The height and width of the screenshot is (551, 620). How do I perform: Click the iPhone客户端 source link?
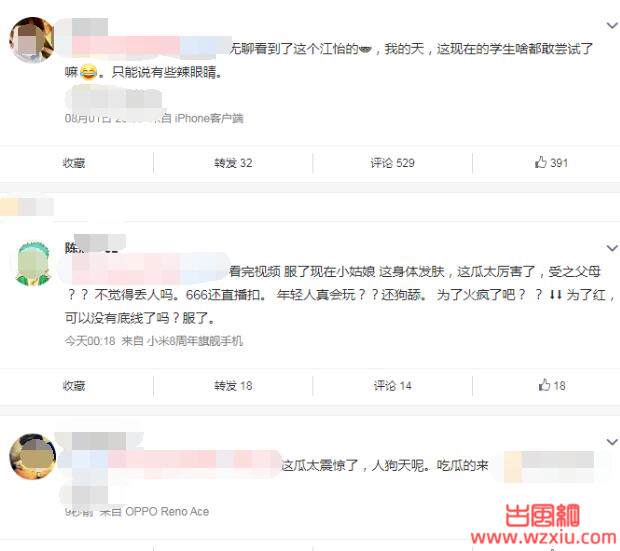pos(209,118)
